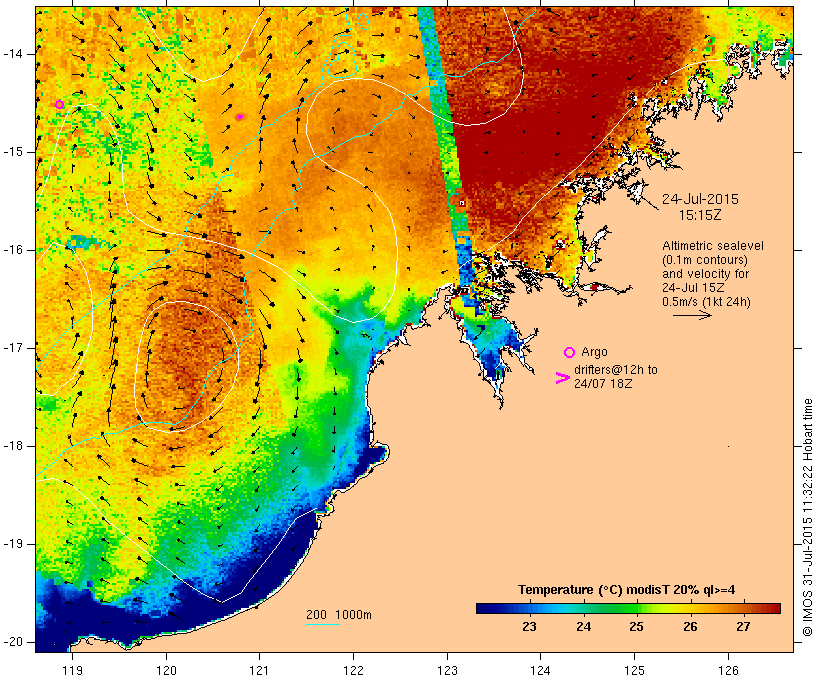Viewport: 820px width, 680px height.
Task: Click the 'Argo' legend label
Action: [x=594, y=352]
